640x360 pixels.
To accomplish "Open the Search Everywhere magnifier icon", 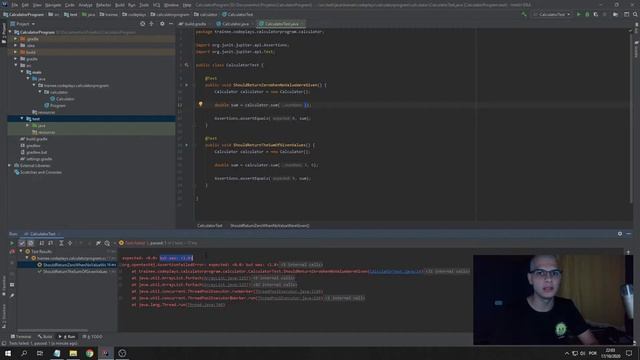I will 635,14.
